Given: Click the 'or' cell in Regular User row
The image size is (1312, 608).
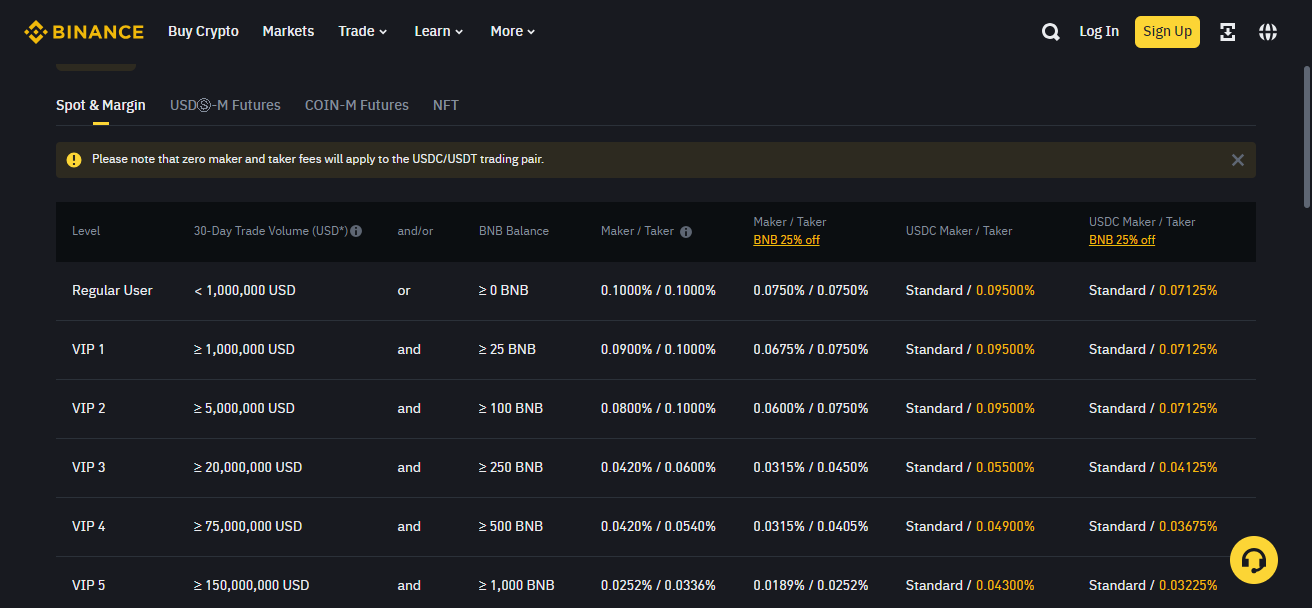Looking at the screenshot, I should [x=404, y=290].
